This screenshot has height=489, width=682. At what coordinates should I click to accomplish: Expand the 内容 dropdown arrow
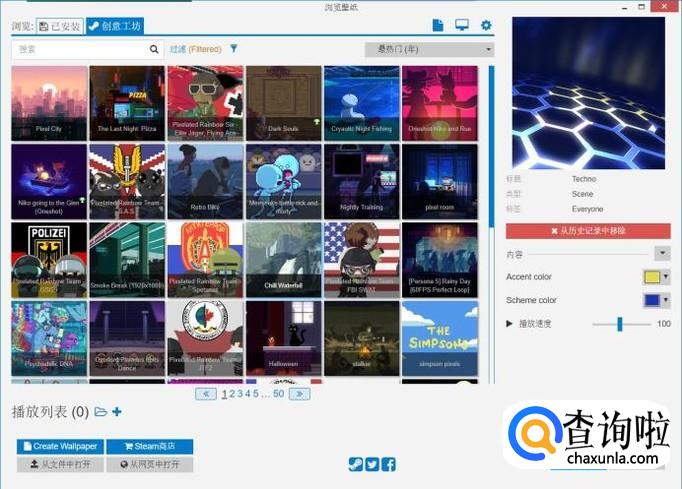(662, 253)
